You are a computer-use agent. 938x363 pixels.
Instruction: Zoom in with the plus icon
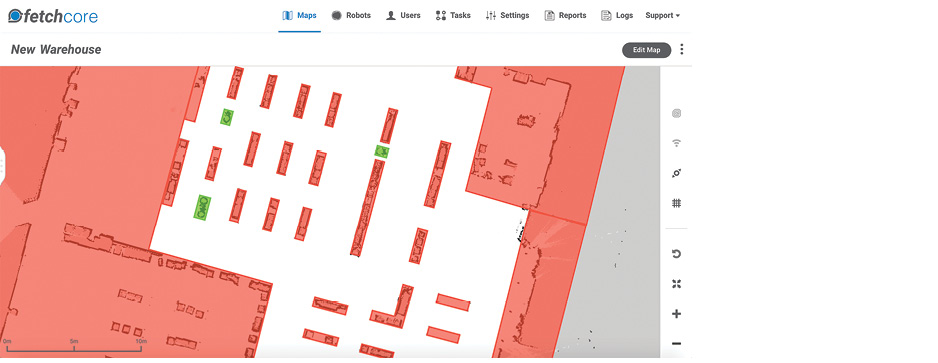(x=677, y=314)
